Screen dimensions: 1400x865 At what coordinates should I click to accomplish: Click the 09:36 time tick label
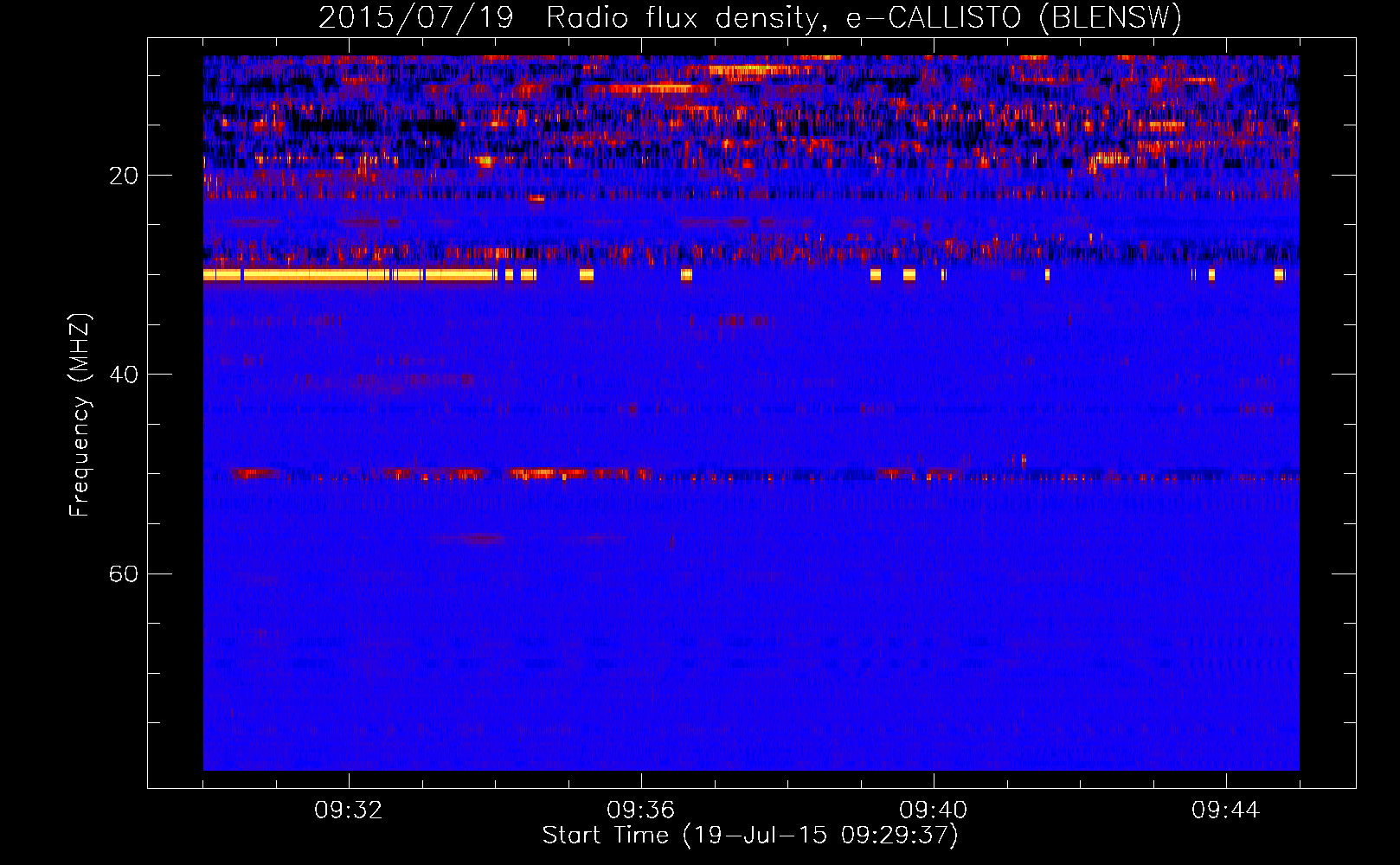(641, 811)
